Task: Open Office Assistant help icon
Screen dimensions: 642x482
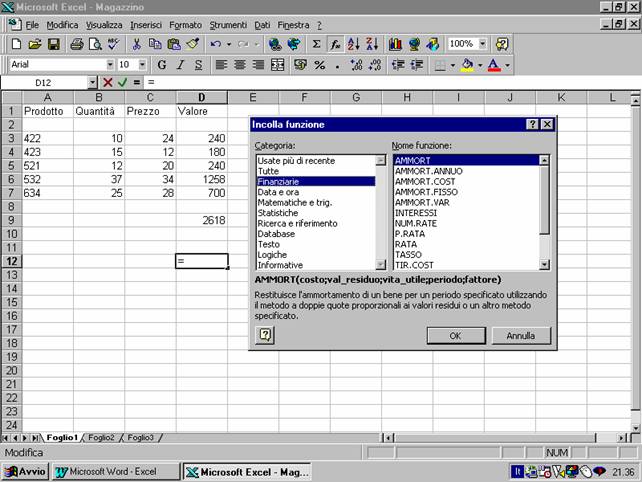Action: click(502, 44)
